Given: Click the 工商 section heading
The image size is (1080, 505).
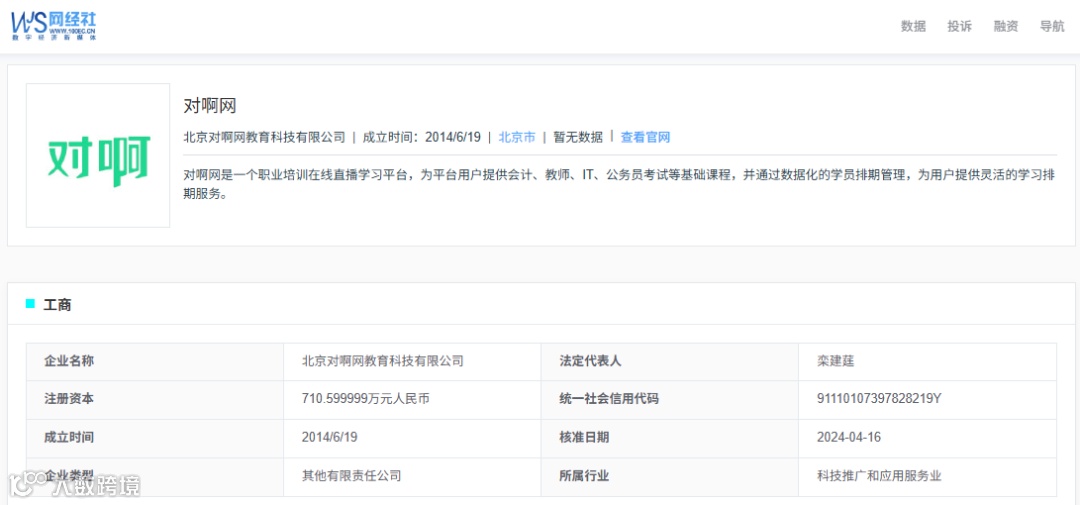Looking at the screenshot, I should (57, 305).
